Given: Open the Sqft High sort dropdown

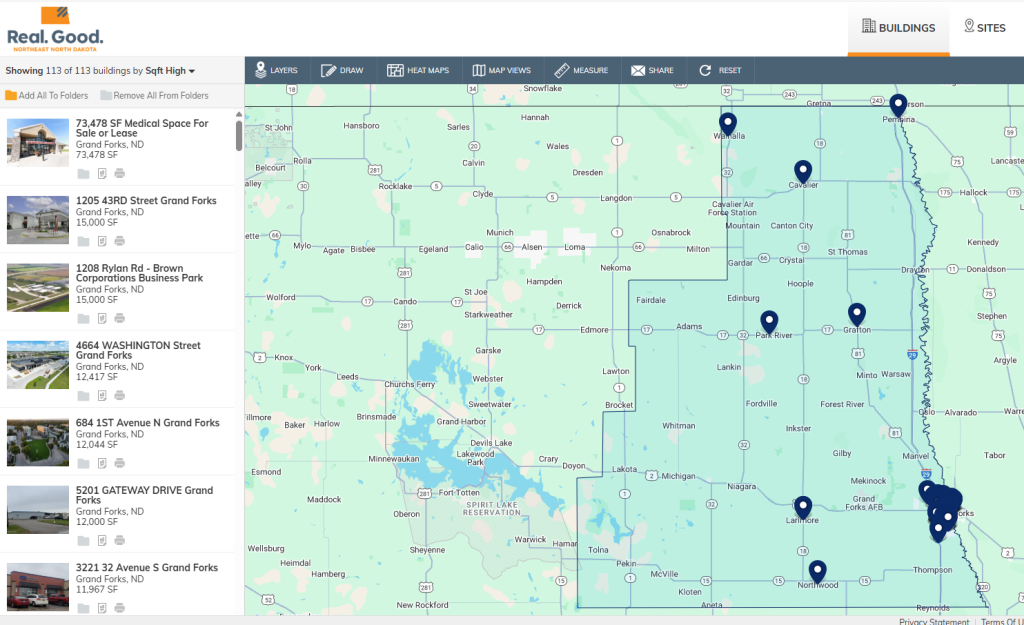Looking at the screenshot, I should coord(170,71).
